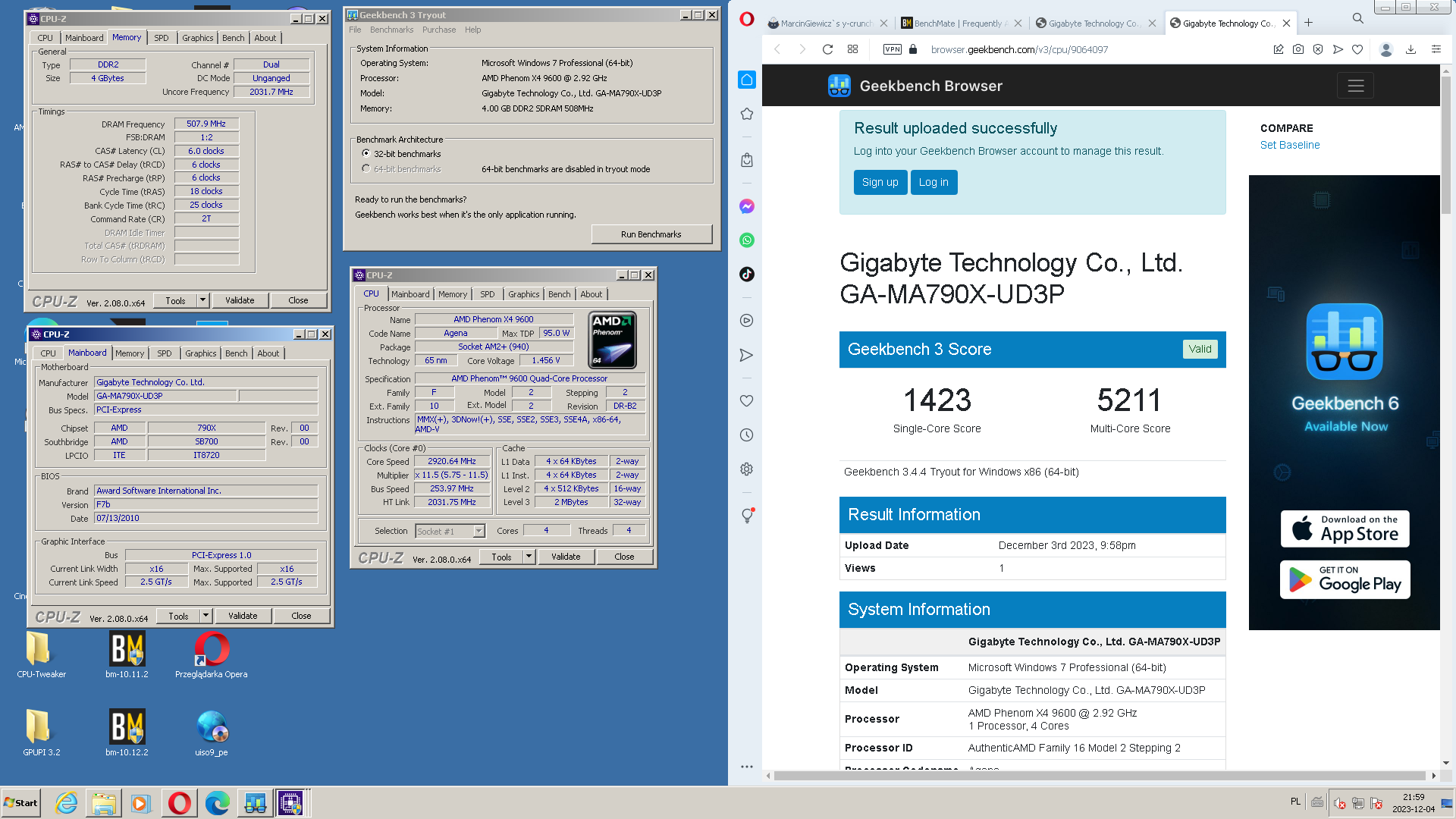Open Socket #1 selection dropdown

pos(479,531)
